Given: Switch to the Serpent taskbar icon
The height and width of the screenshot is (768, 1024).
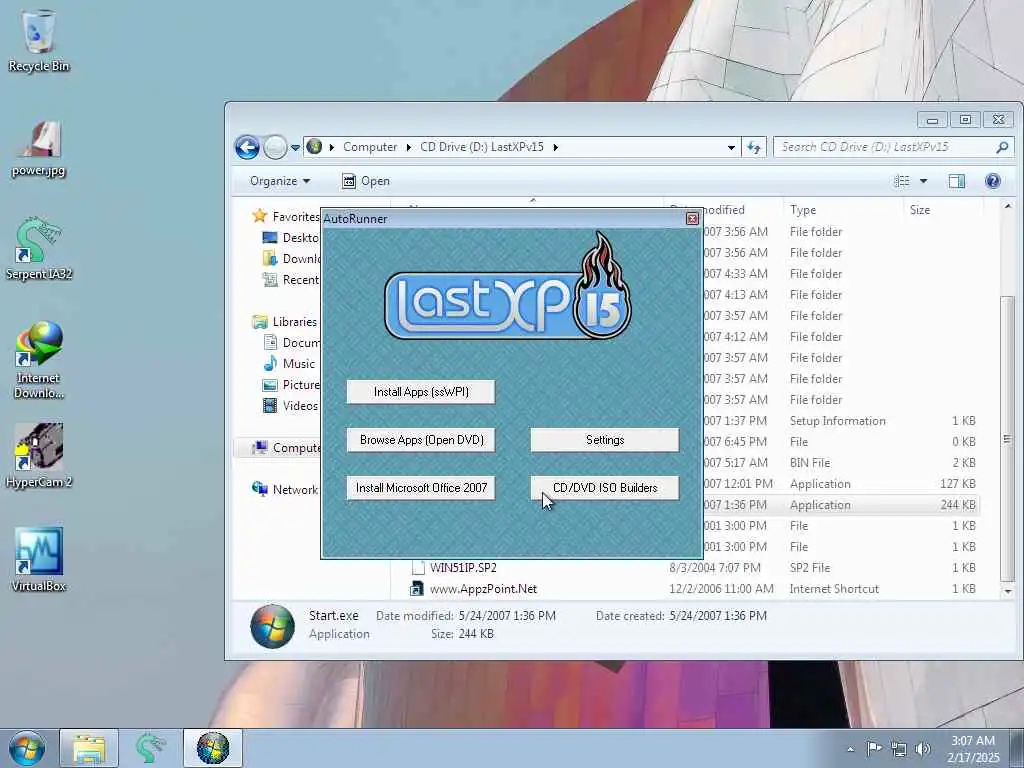Looking at the screenshot, I should point(150,748).
